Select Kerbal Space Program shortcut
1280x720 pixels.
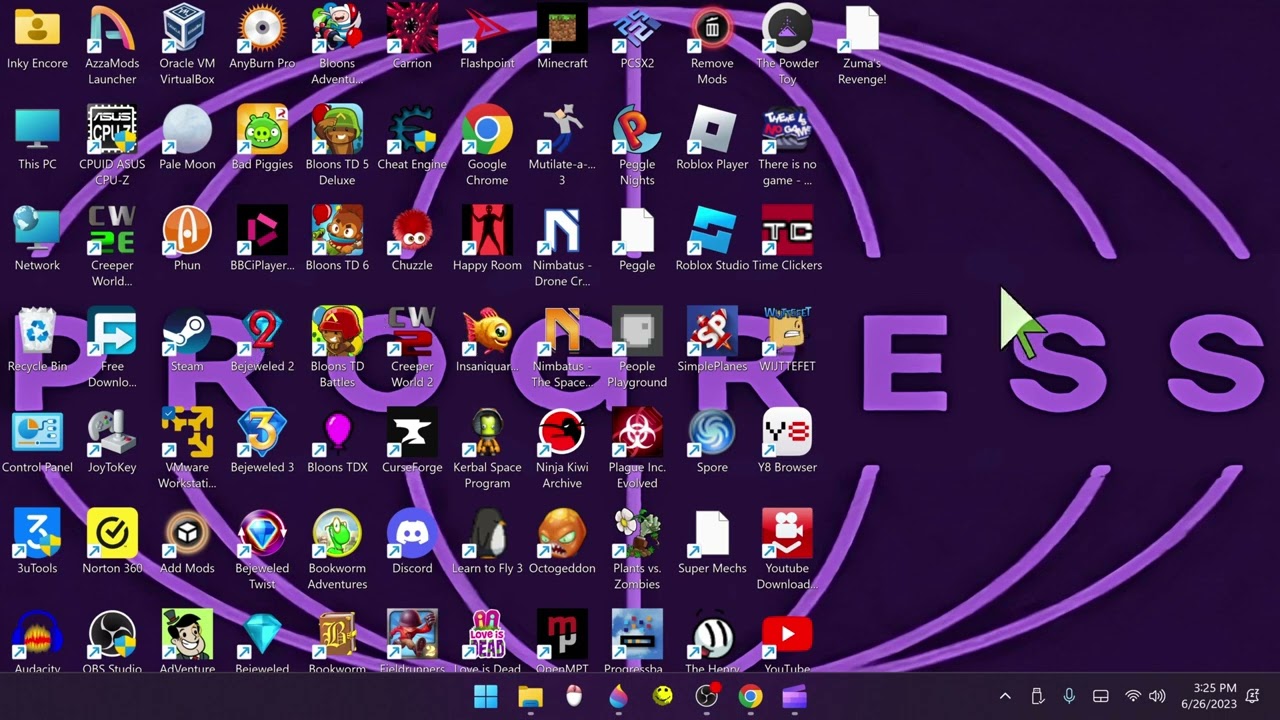click(x=487, y=450)
